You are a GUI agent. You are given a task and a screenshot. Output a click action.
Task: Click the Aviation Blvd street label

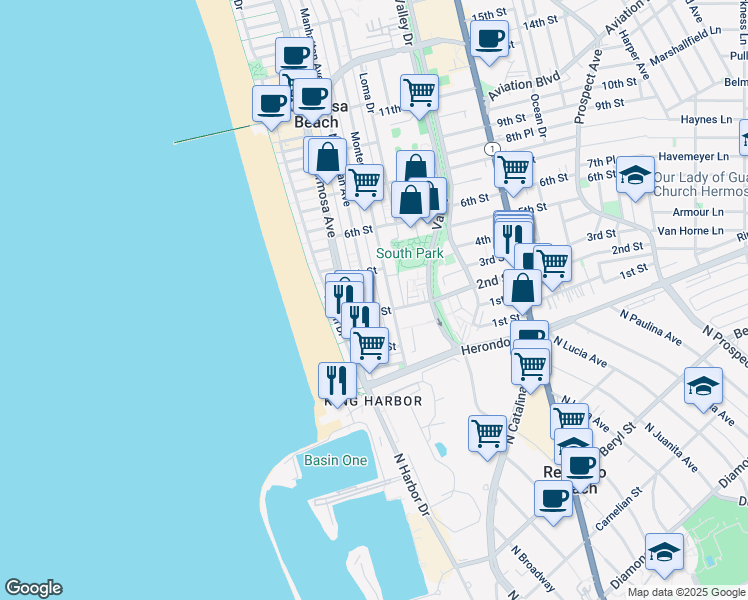[x=524, y=86]
